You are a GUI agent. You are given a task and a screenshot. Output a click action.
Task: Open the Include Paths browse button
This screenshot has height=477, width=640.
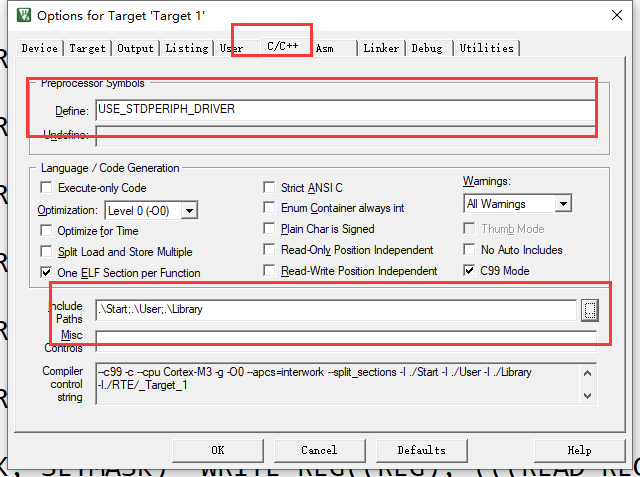pyautogui.click(x=590, y=310)
